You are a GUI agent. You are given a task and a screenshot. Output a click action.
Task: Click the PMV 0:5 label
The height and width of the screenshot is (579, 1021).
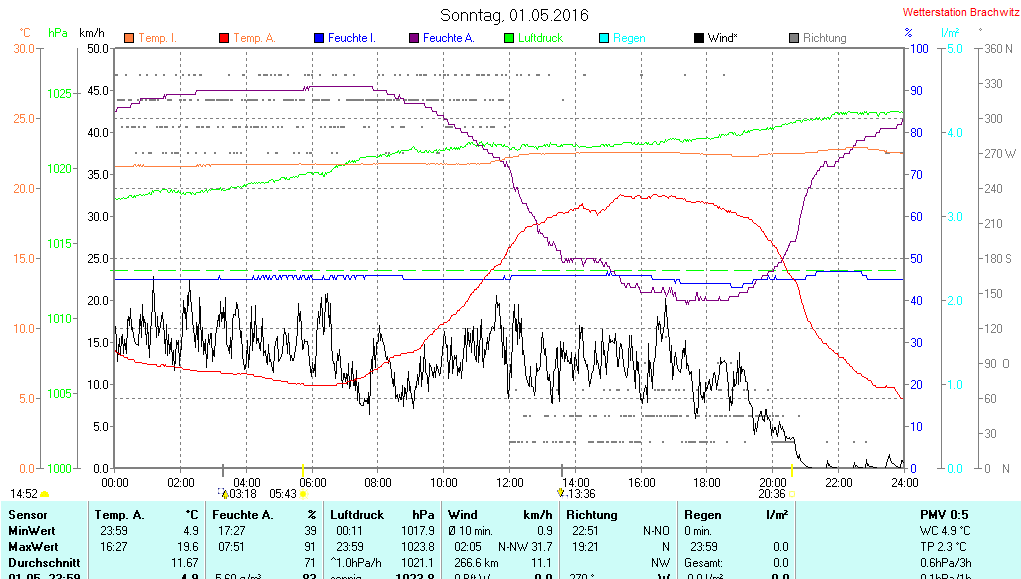coord(943,515)
